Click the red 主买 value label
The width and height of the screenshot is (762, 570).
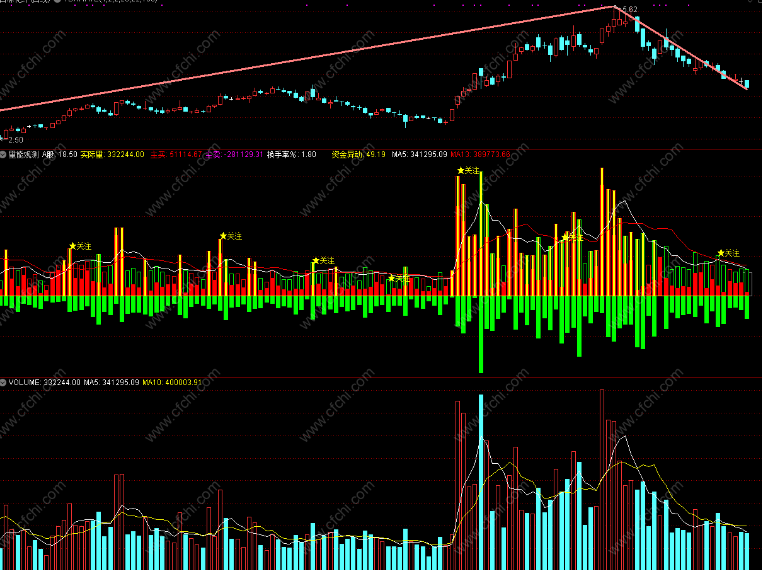pos(176,155)
